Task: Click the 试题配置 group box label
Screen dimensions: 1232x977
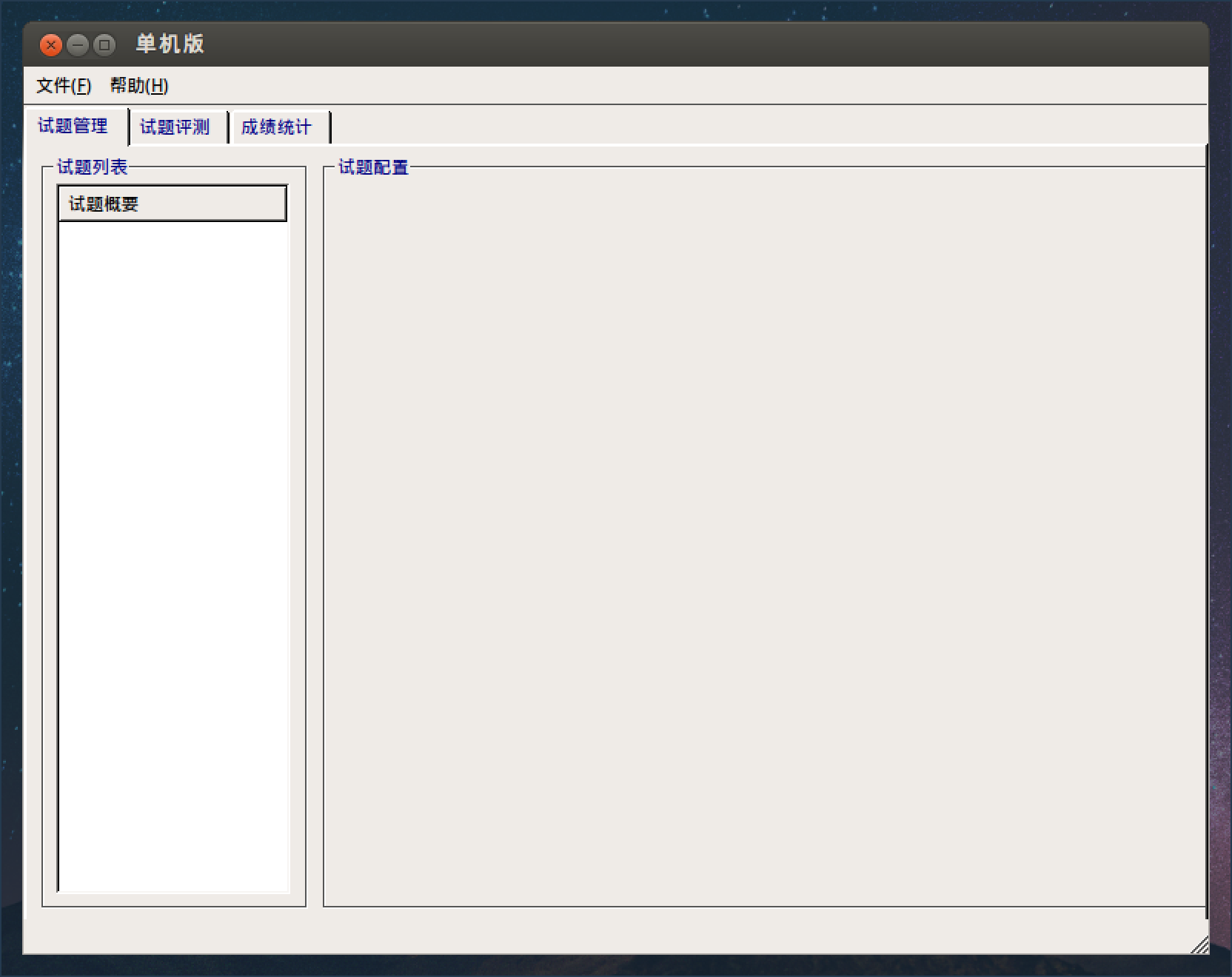Action: (374, 167)
